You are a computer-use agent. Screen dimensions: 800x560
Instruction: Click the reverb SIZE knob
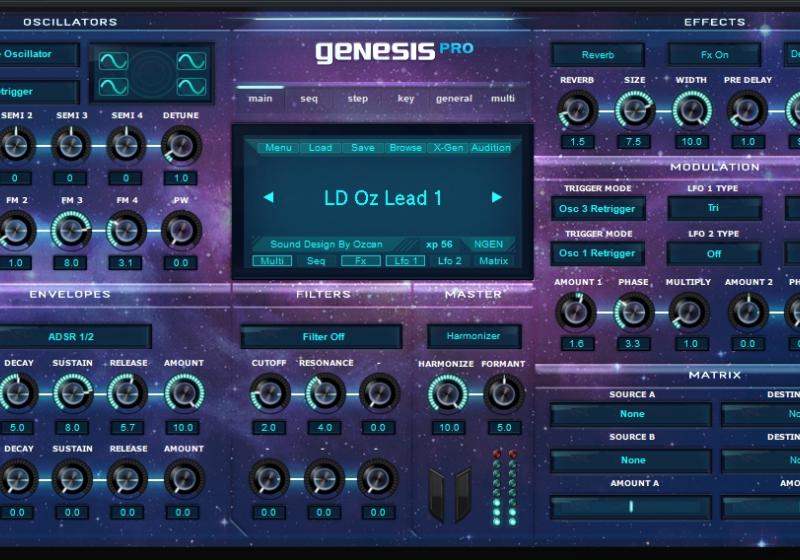pos(634,110)
